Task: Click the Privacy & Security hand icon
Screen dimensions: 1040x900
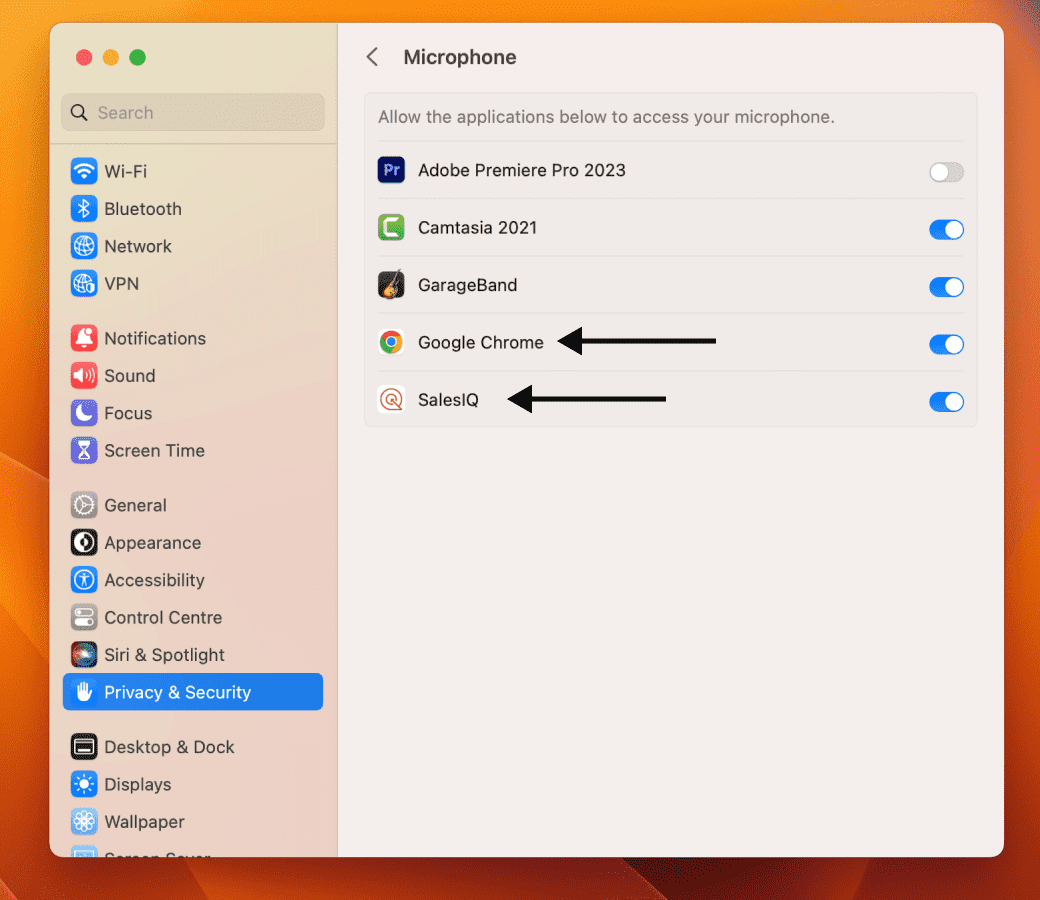Action: click(84, 692)
